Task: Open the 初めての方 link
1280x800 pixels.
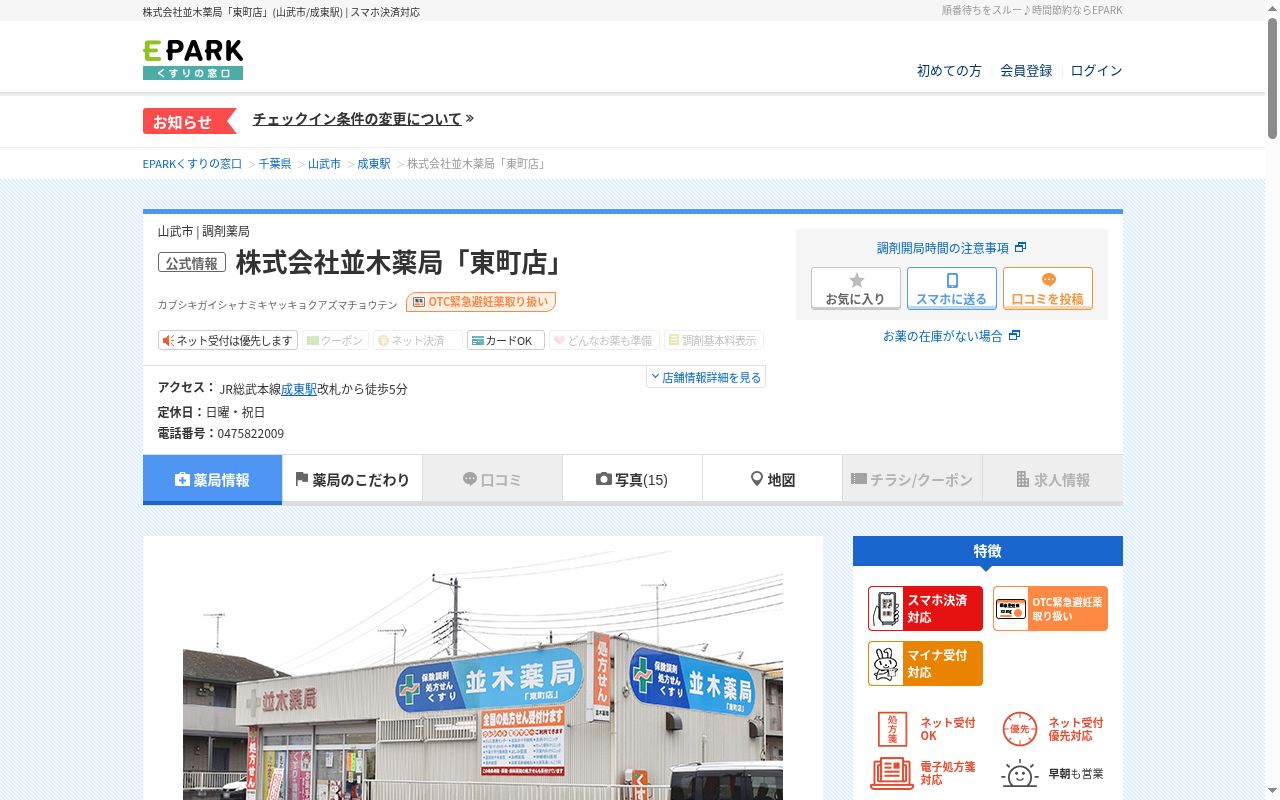Action: (x=949, y=71)
